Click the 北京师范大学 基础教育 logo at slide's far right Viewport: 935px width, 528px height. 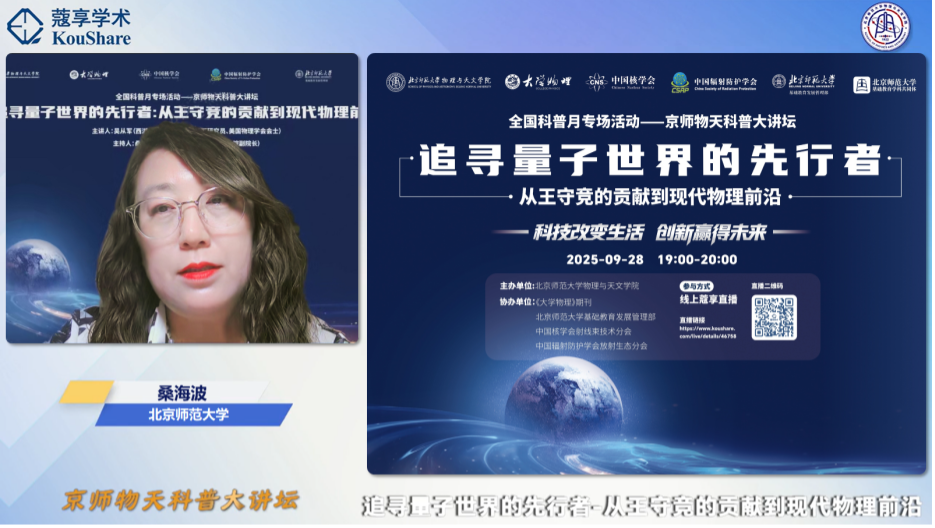coord(880,84)
